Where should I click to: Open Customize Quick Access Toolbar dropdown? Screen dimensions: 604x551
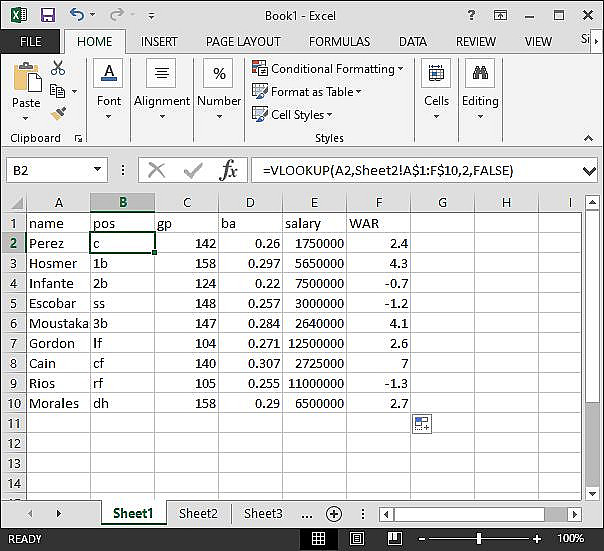(151, 15)
